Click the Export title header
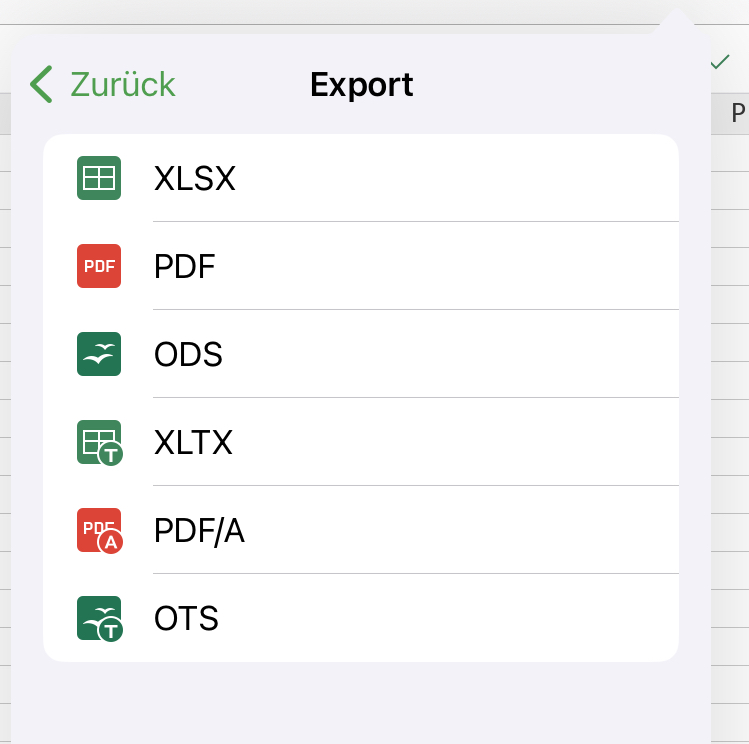The height and width of the screenshot is (744, 749). (362, 85)
